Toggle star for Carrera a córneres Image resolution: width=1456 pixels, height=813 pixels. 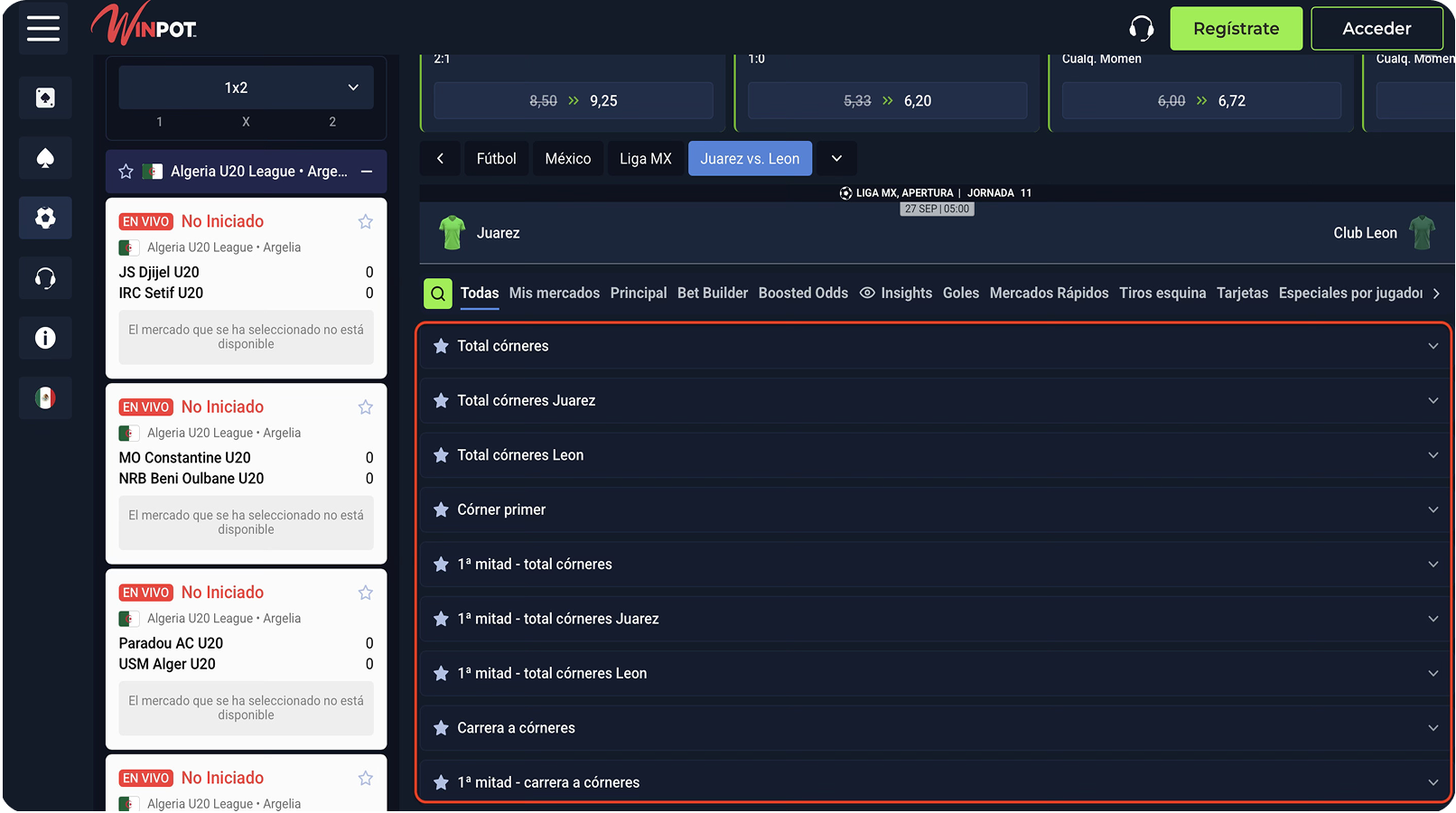(441, 728)
